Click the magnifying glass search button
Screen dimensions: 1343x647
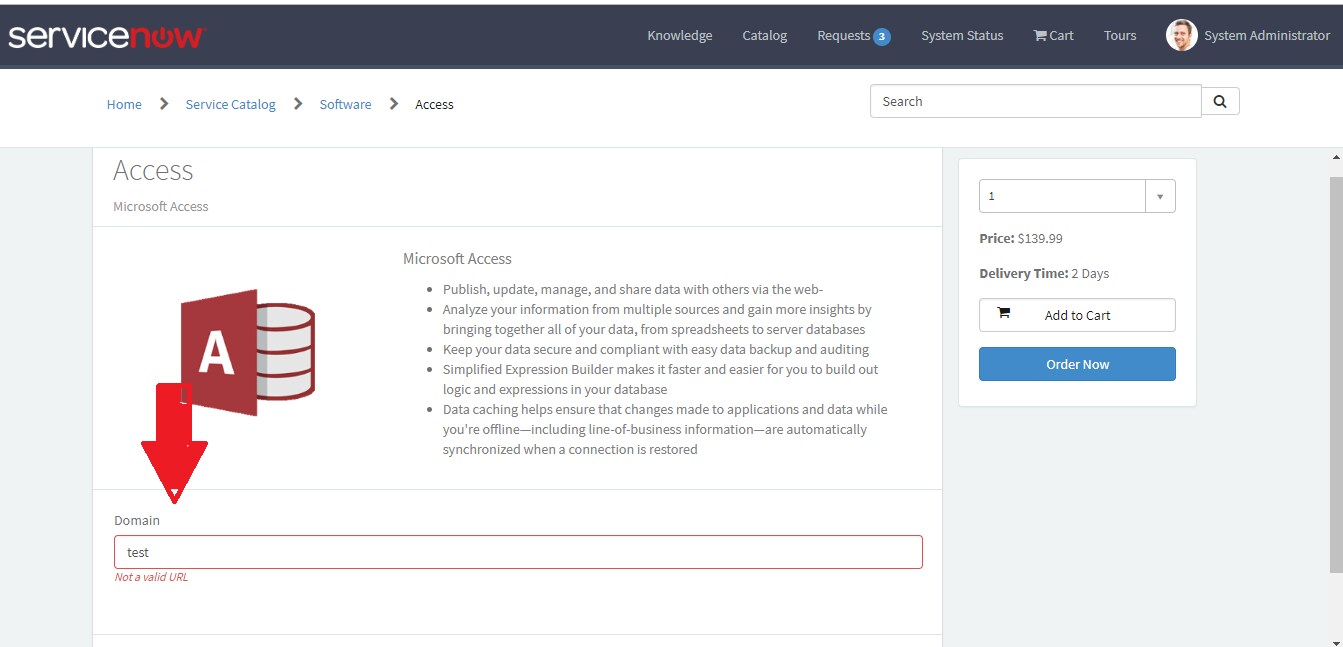pyautogui.click(x=1220, y=101)
